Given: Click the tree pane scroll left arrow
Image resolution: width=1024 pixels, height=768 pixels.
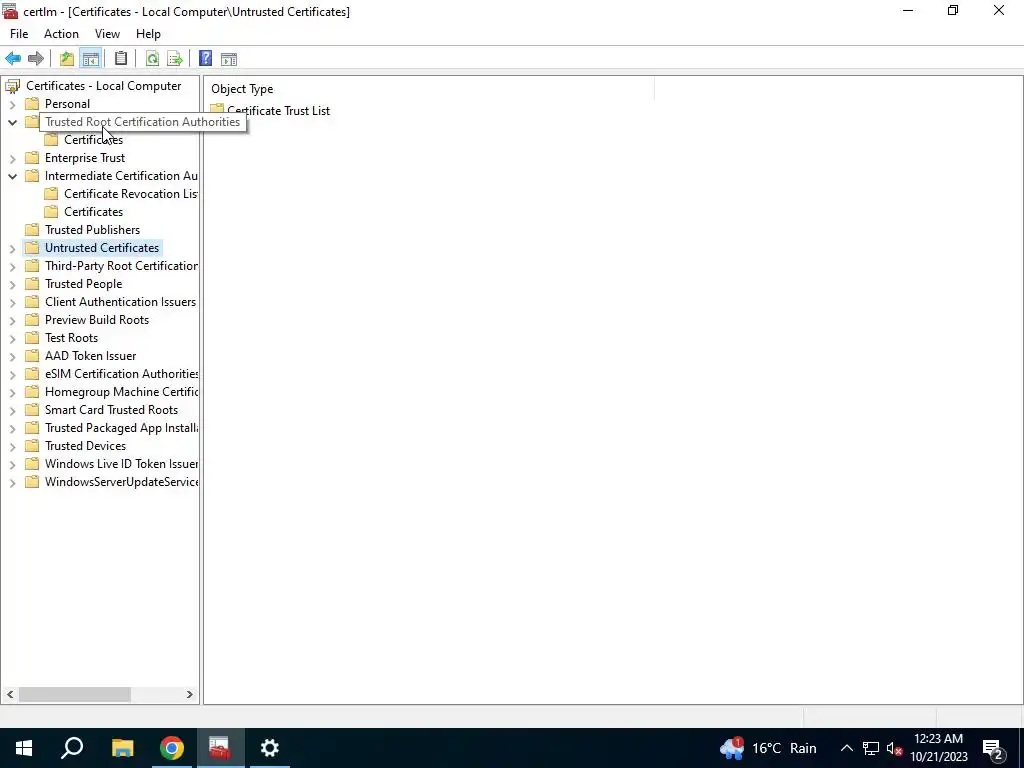Looking at the screenshot, I should [10, 694].
